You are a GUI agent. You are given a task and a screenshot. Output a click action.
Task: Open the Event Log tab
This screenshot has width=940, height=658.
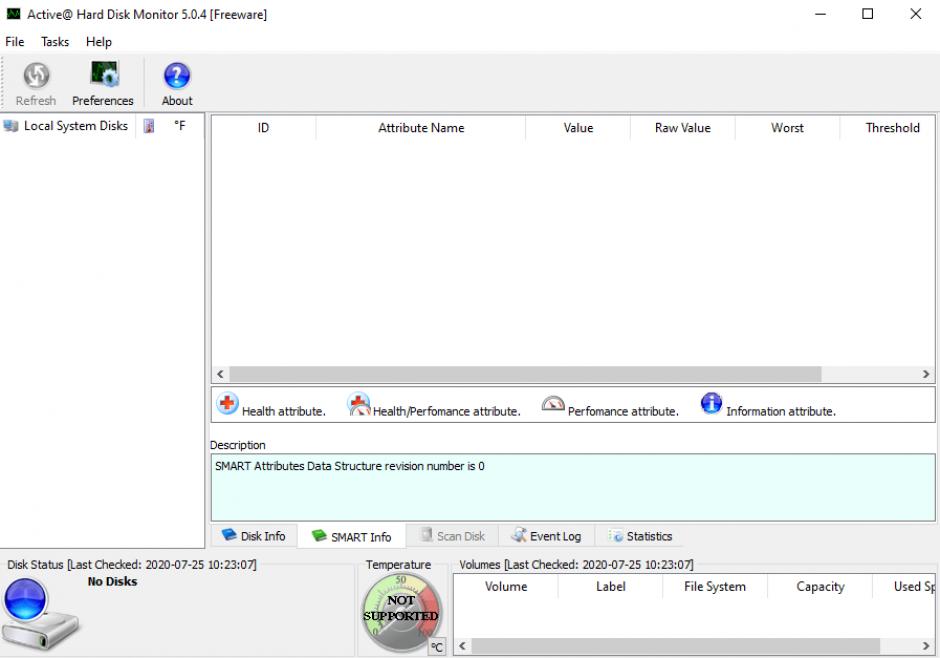pyautogui.click(x=546, y=536)
